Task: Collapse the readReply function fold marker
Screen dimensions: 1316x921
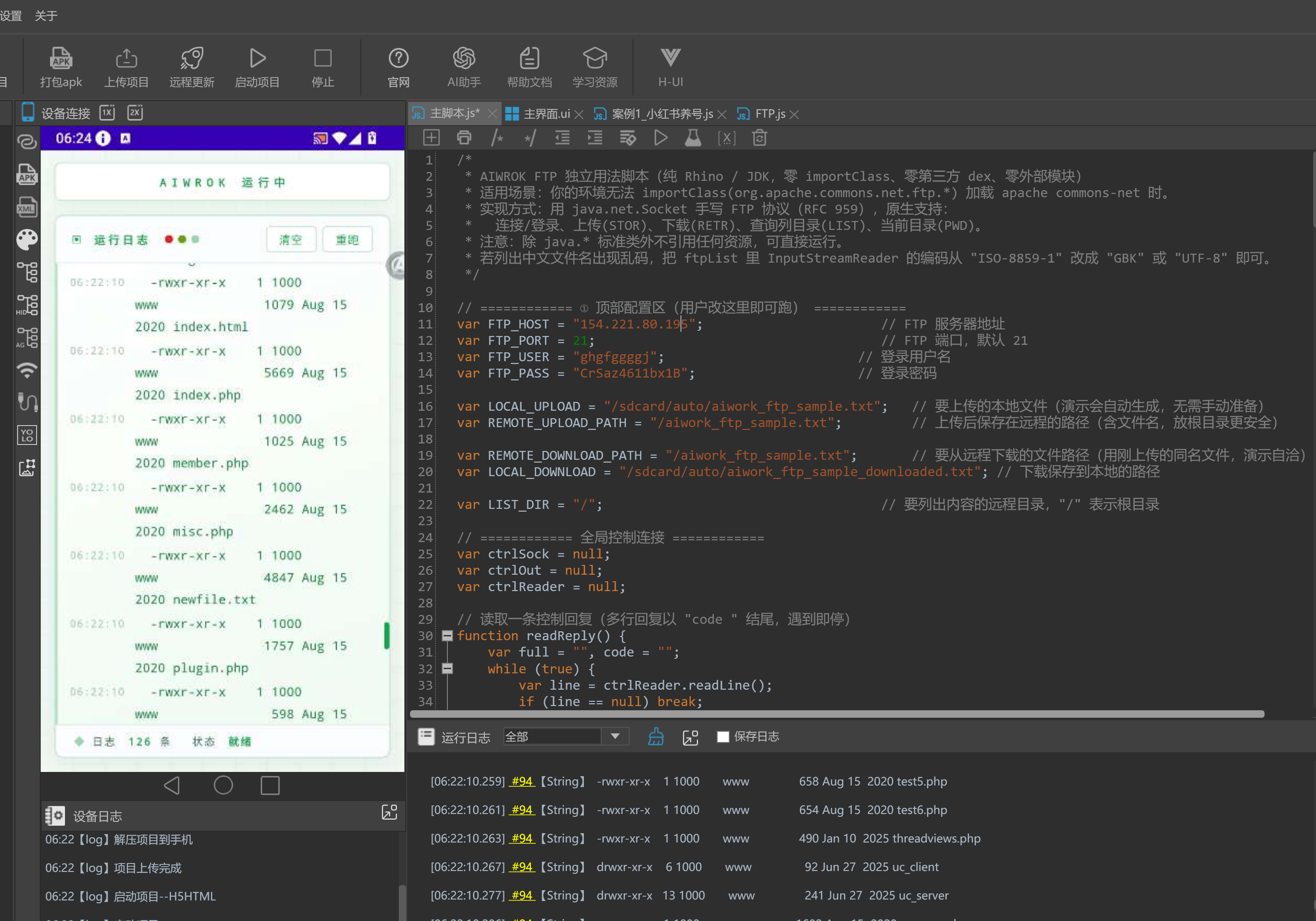Action: 447,636
